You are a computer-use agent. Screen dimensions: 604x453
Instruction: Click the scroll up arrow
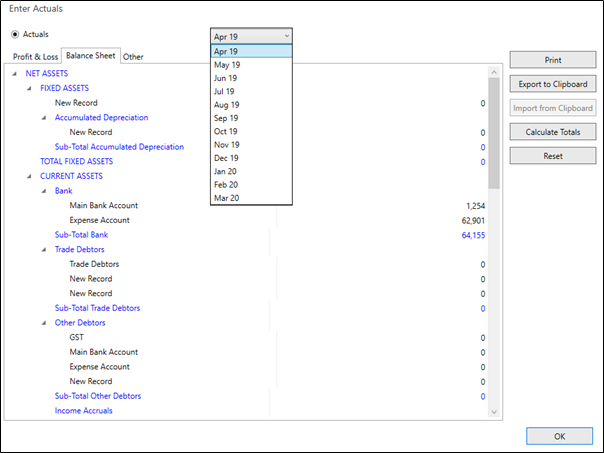494,72
